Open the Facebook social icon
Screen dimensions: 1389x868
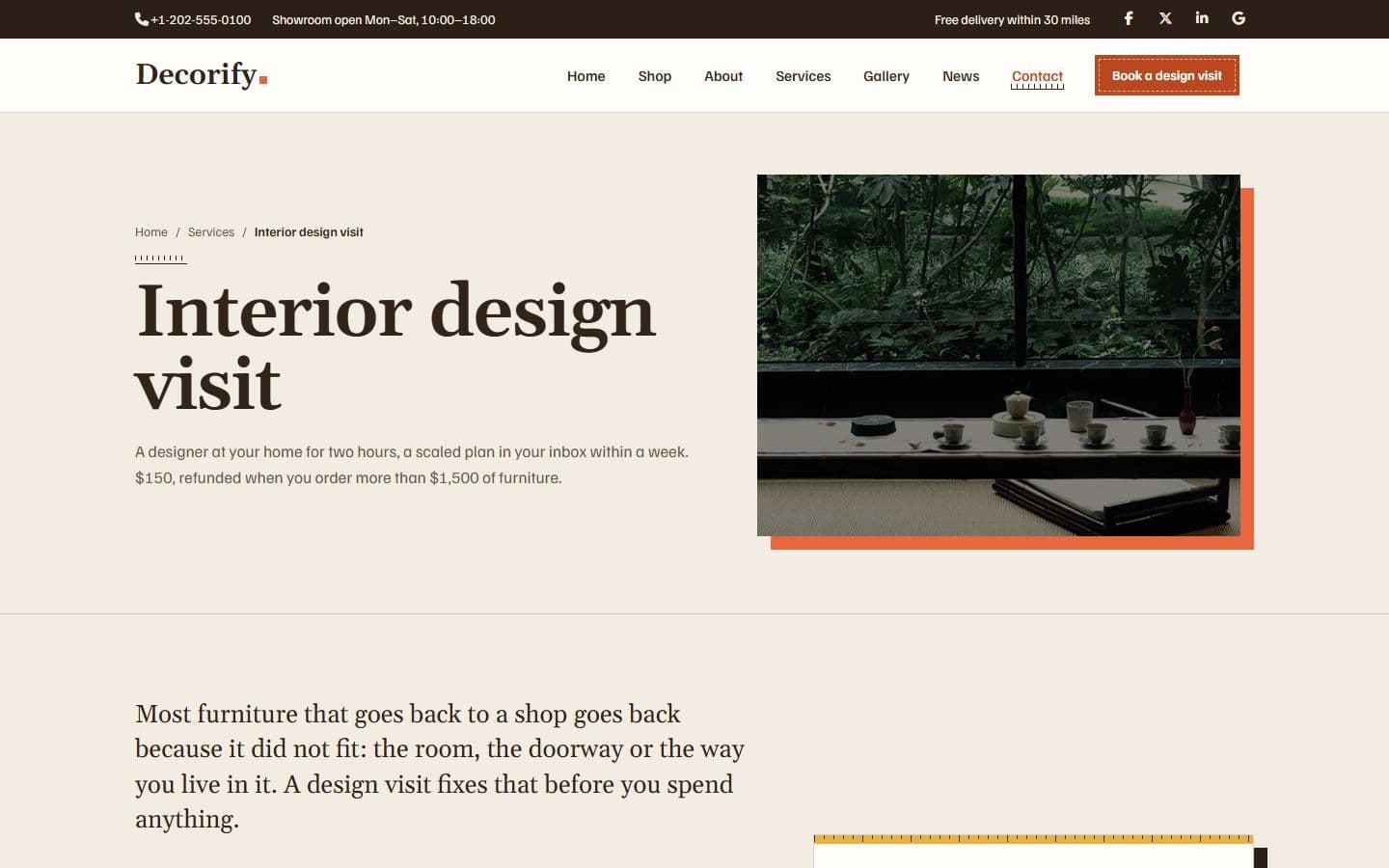(x=1129, y=18)
